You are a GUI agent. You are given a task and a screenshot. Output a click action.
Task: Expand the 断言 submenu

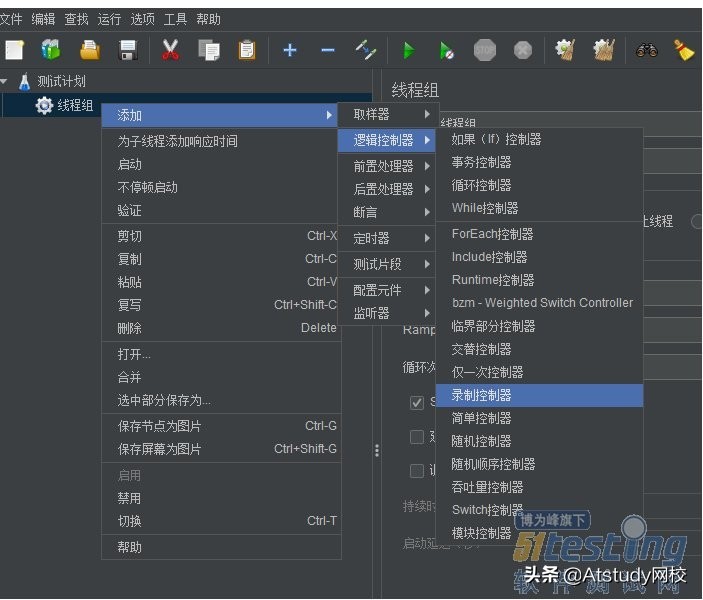[x=387, y=212]
